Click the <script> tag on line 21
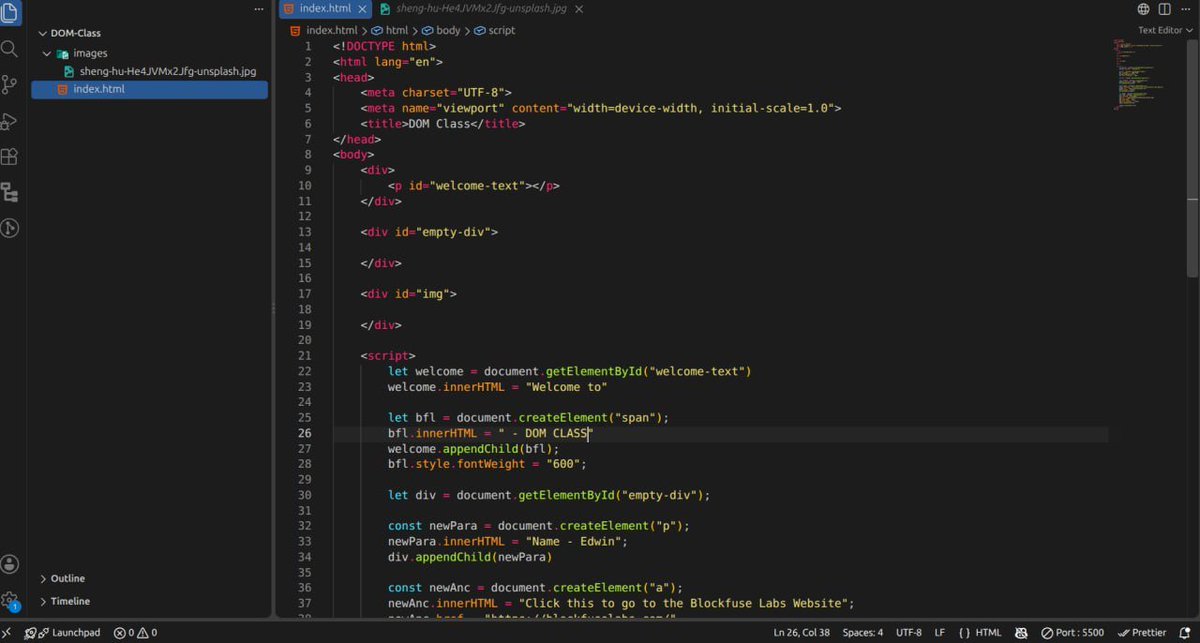Screen dimensions: 1200x643 click(388, 356)
